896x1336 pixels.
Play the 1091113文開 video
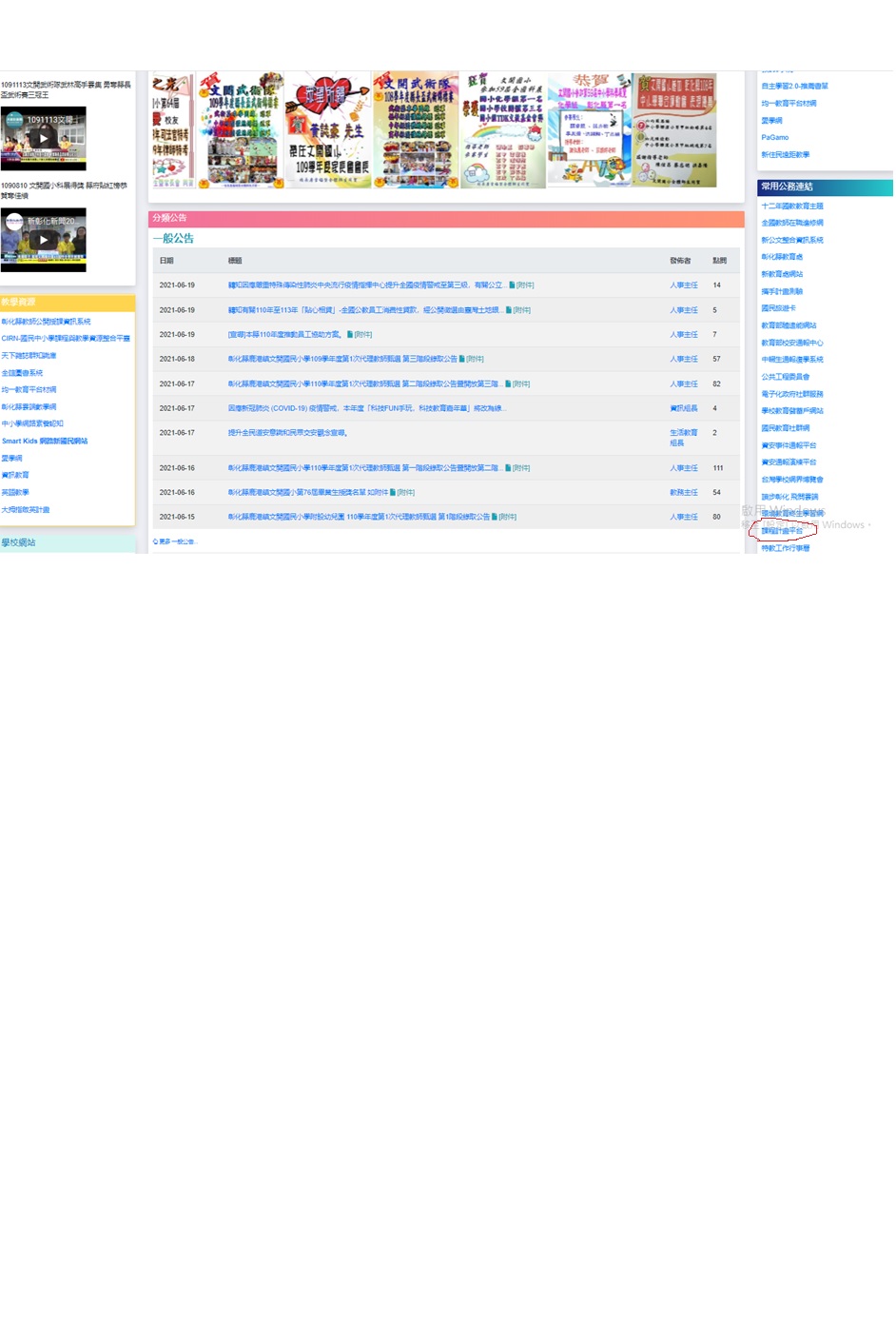pos(44,139)
